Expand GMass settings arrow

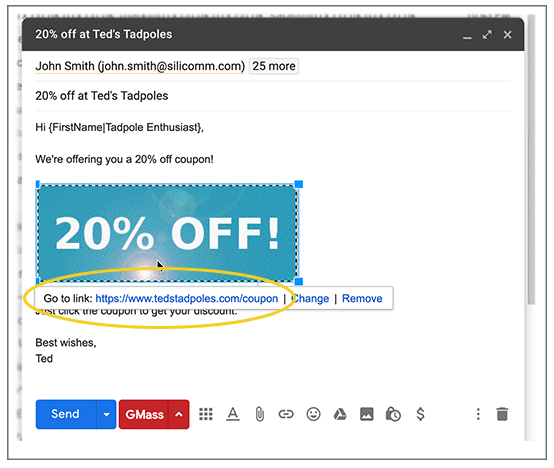[x=179, y=414]
